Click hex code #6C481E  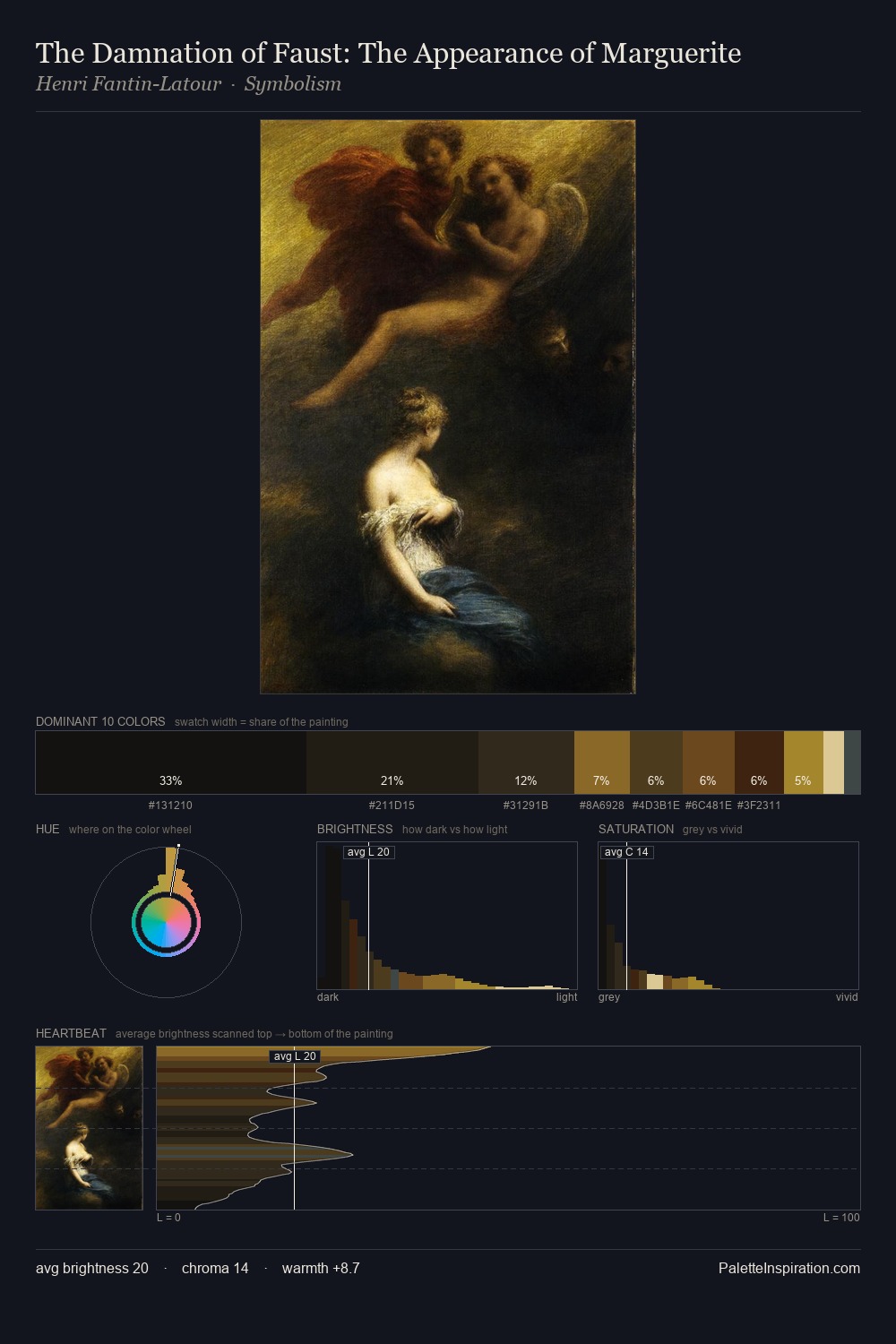coord(708,806)
